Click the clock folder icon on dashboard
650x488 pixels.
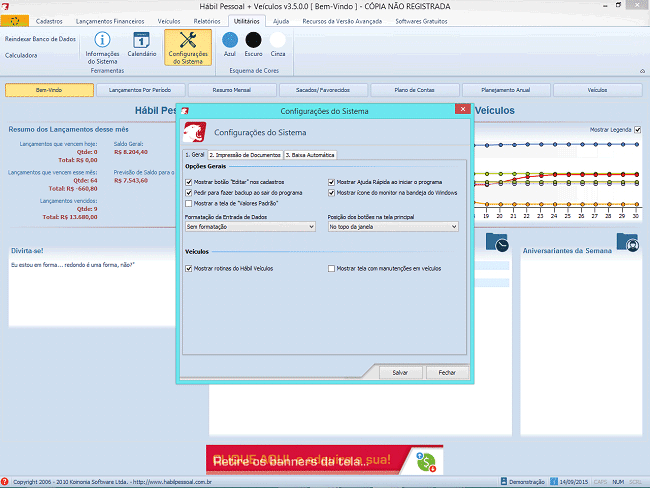point(497,242)
